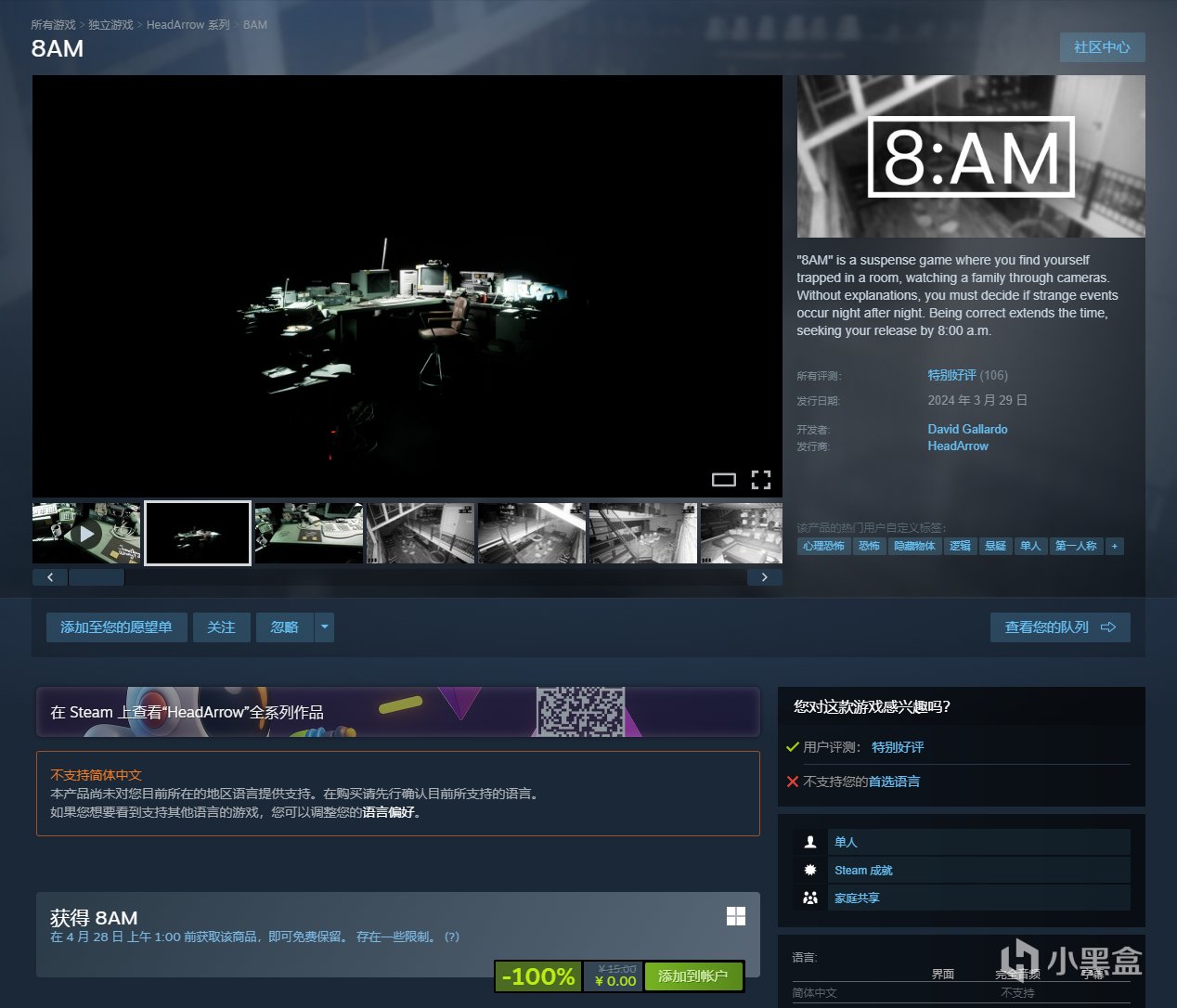Open the fifth screenshot thumbnail of bright room
Image resolution: width=1177 pixels, height=1008 pixels.
532,533
